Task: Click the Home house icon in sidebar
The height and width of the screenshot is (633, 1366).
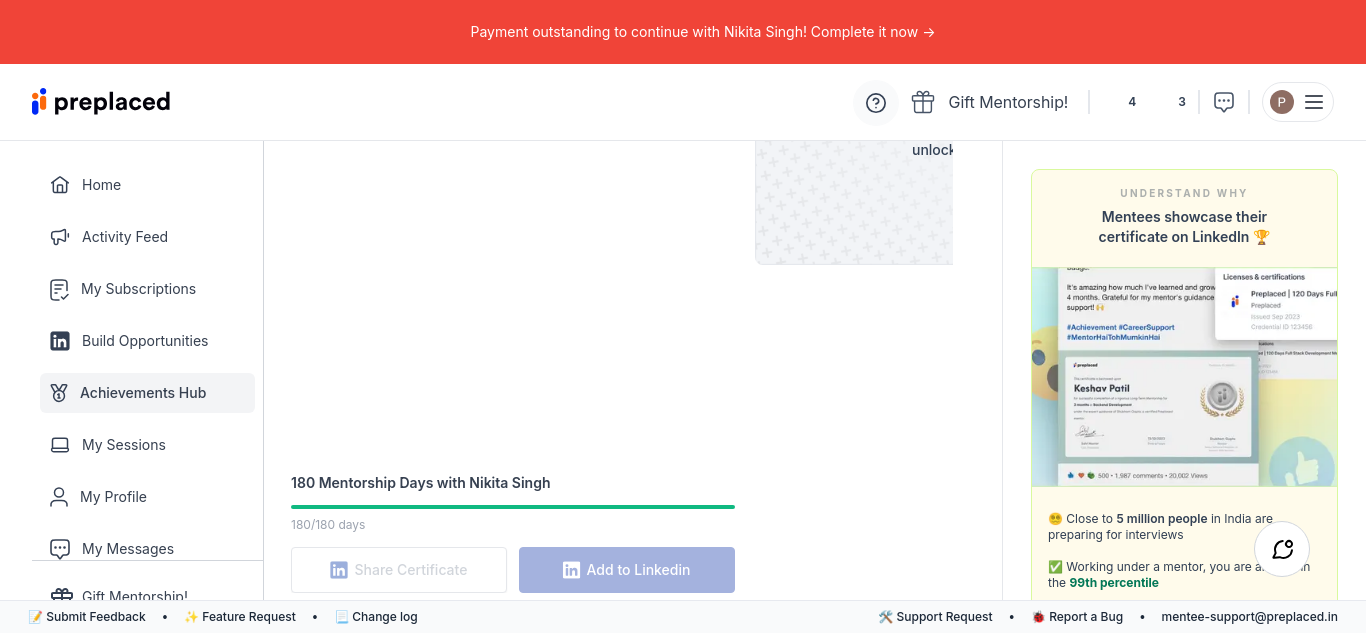Action: (x=60, y=185)
